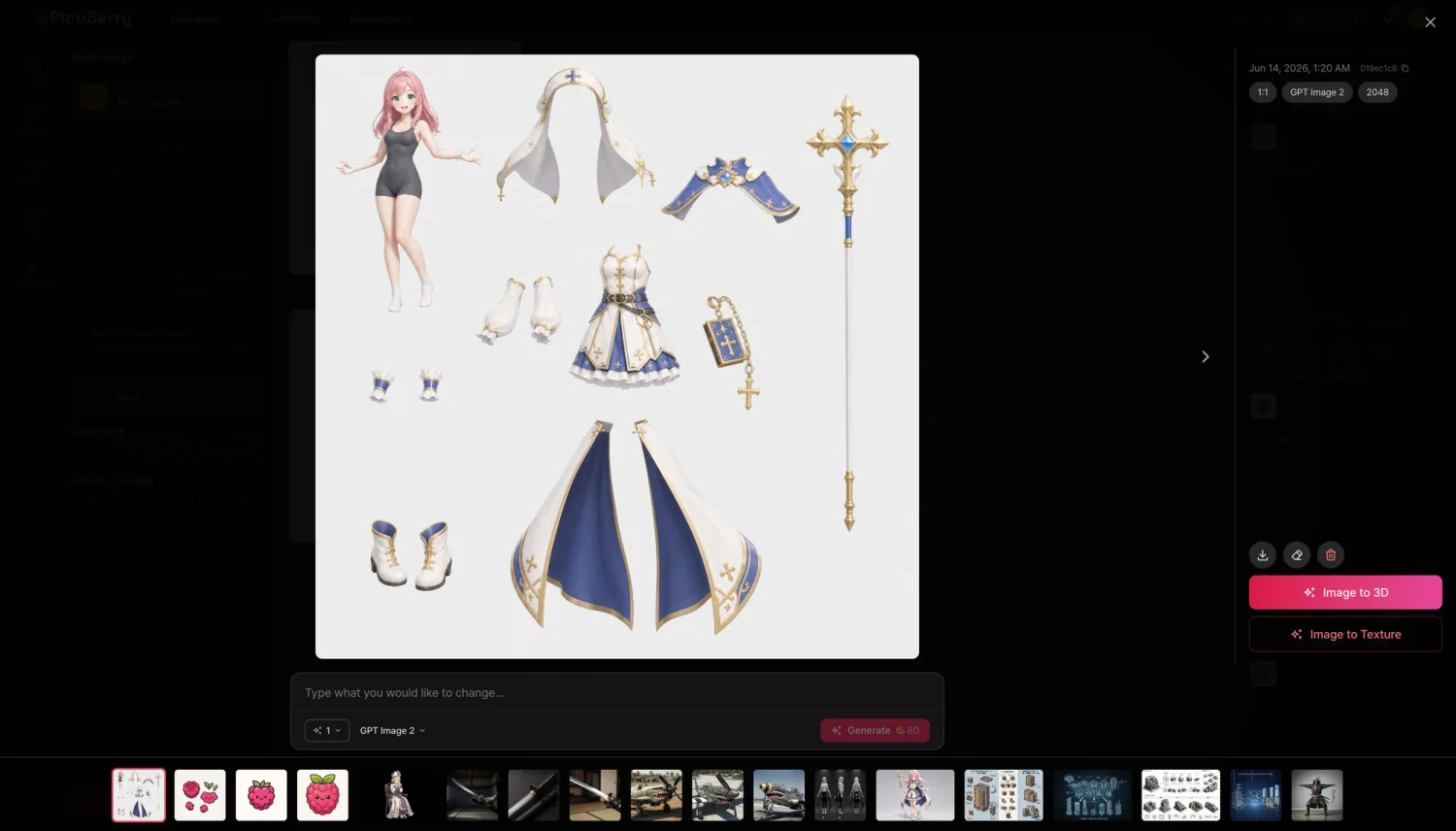Open the propeller warplane thumbnail
The width and height of the screenshot is (1456, 831).
point(656,795)
